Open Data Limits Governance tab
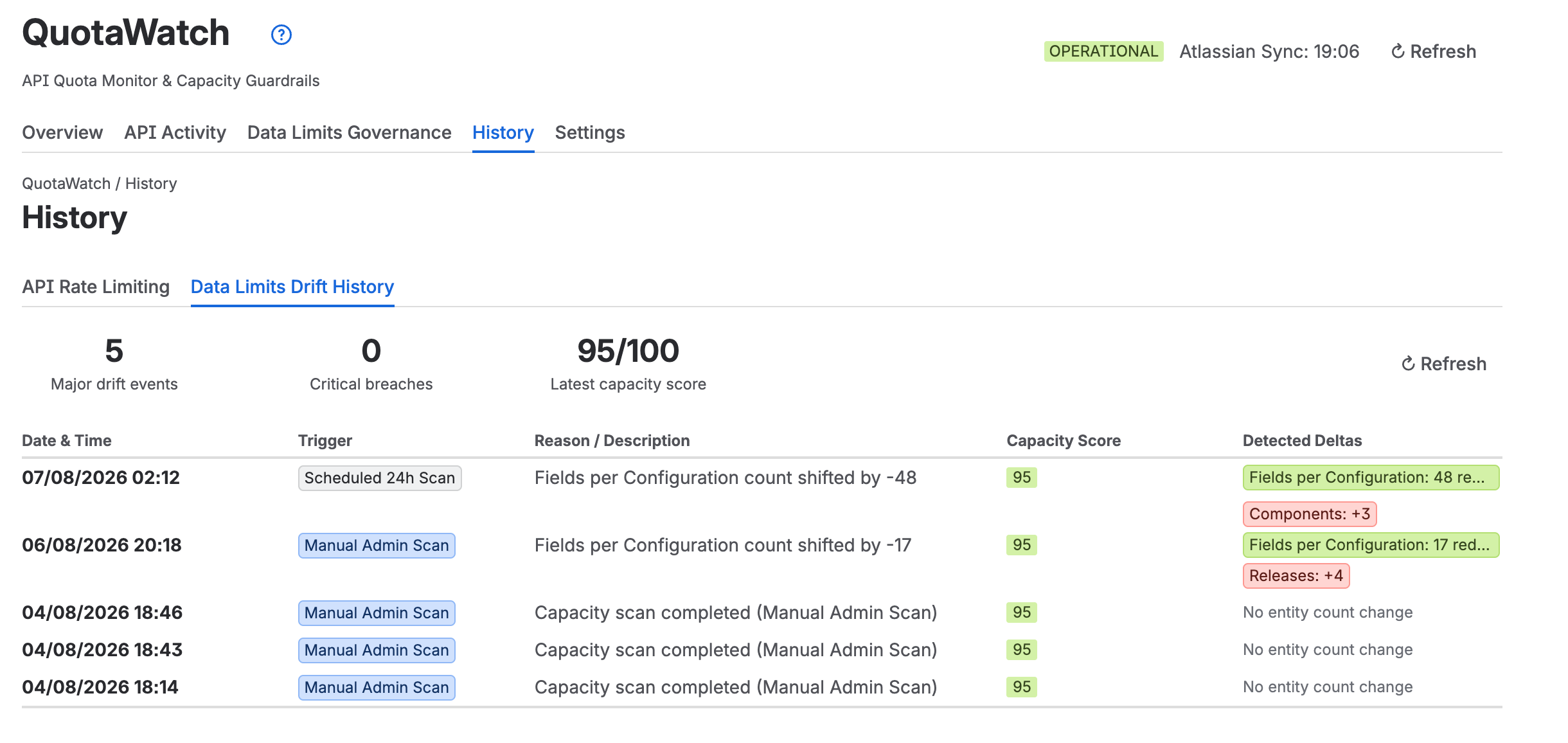1568x743 pixels. 349,132
